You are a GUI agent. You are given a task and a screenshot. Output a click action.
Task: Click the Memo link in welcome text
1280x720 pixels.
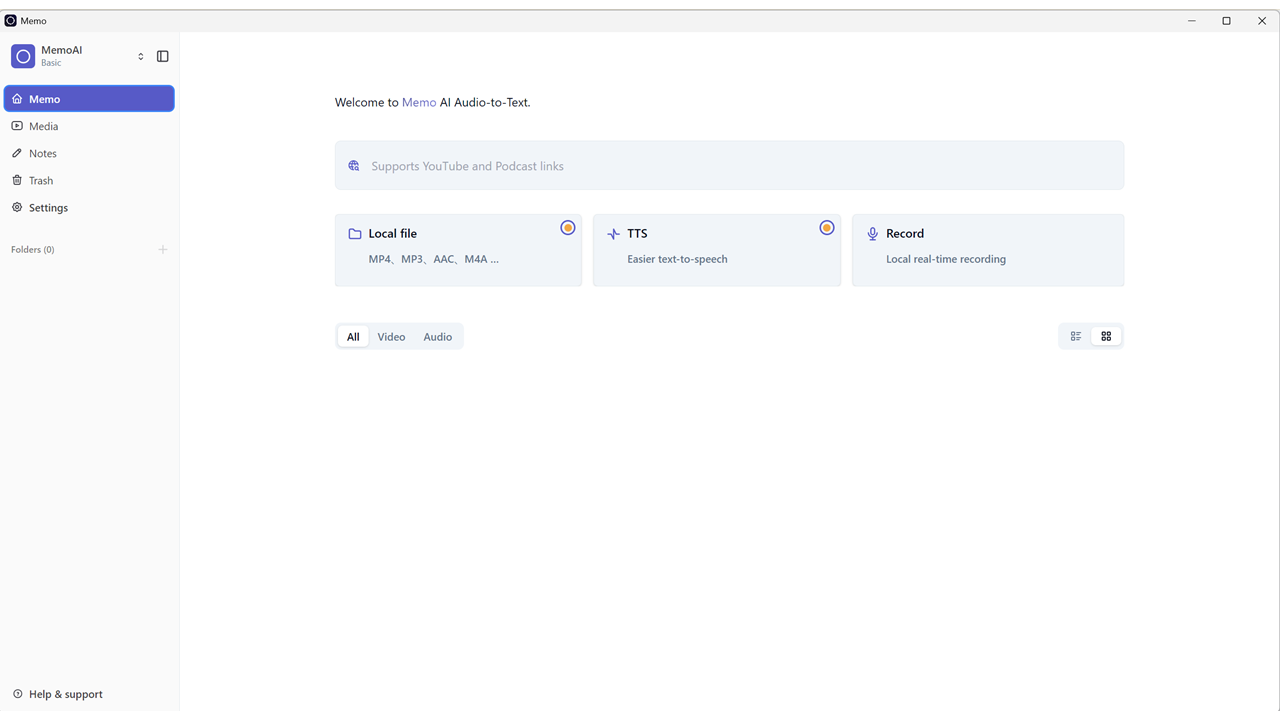(x=419, y=103)
